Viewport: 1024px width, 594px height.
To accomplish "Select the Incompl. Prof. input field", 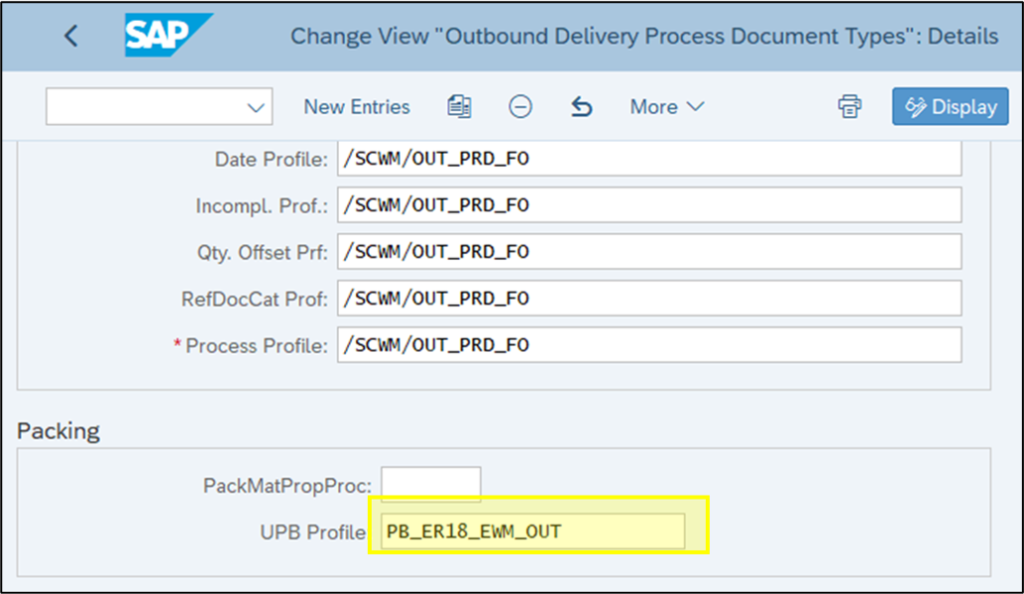I will point(649,205).
